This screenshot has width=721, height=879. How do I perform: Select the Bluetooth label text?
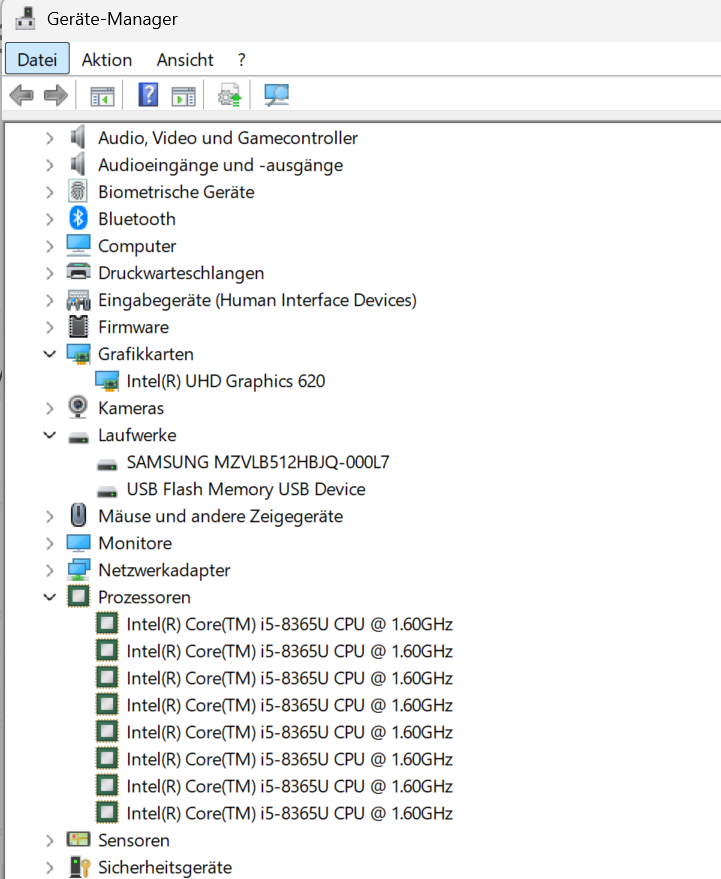tap(137, 219)
